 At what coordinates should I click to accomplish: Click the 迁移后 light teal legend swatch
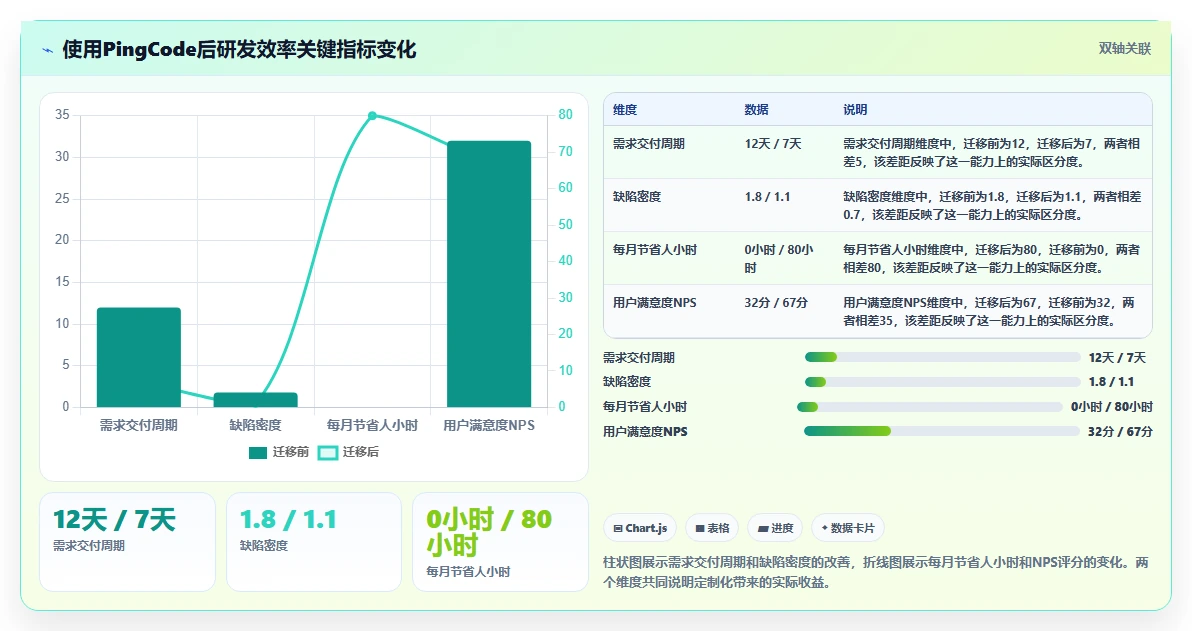[x=328, y=453]
